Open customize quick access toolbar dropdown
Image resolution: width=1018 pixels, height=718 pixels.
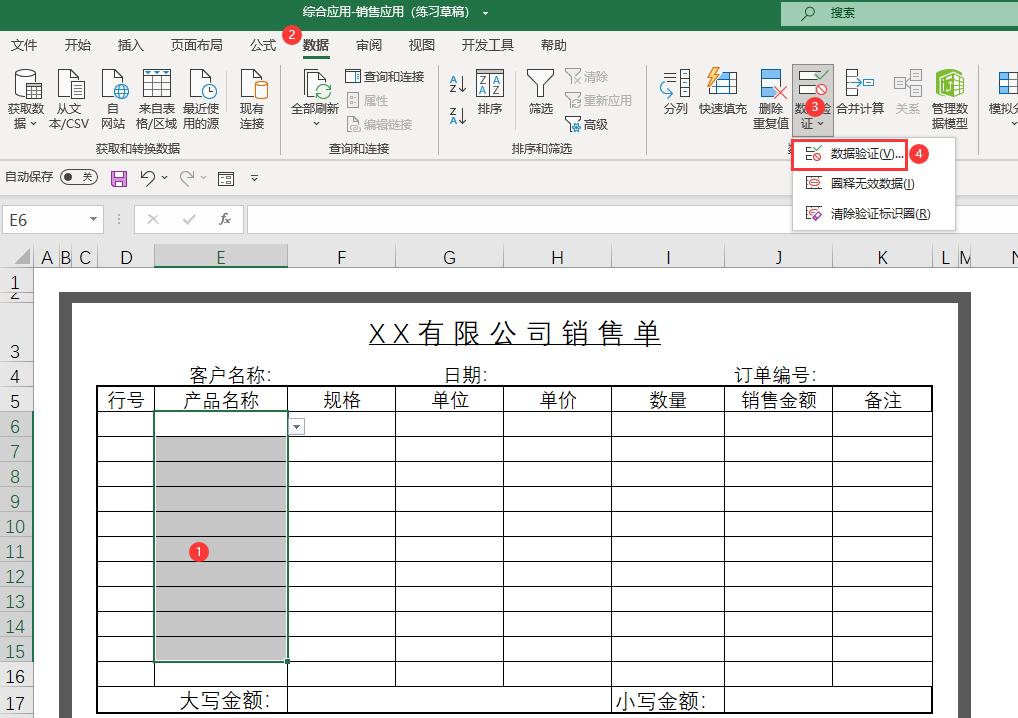point(254,177)
